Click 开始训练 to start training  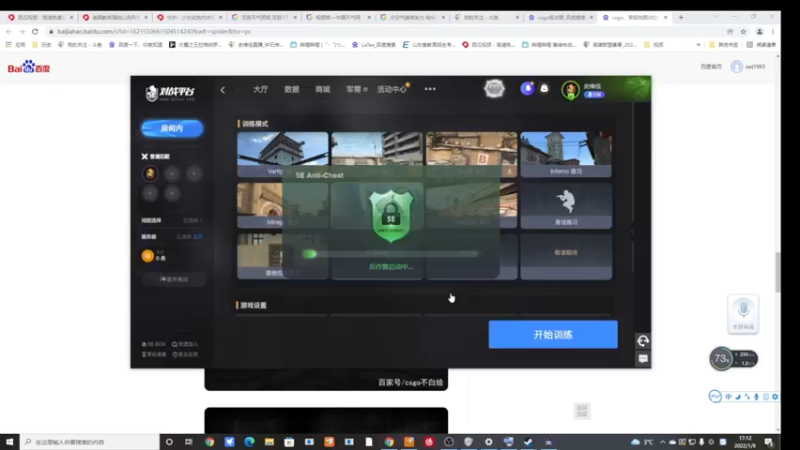coord(553,335)
